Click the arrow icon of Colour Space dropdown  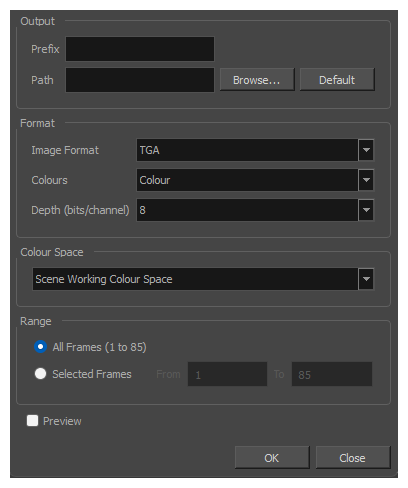(366, 279)
